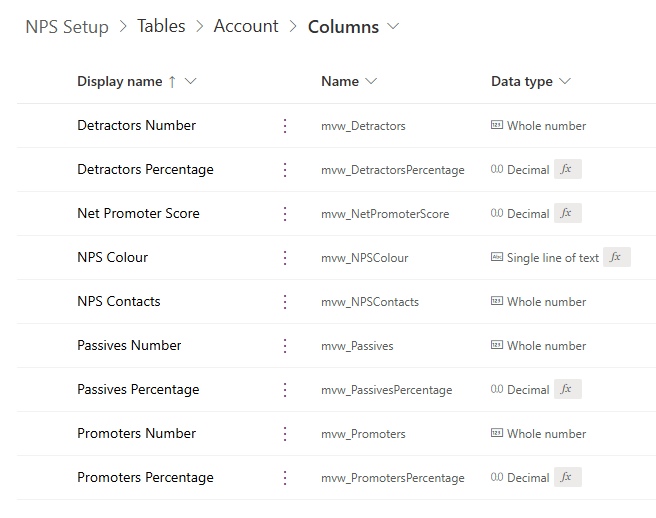Open the NPS Contacts column
Screen dimensions: 656x518
coord(118,302)
